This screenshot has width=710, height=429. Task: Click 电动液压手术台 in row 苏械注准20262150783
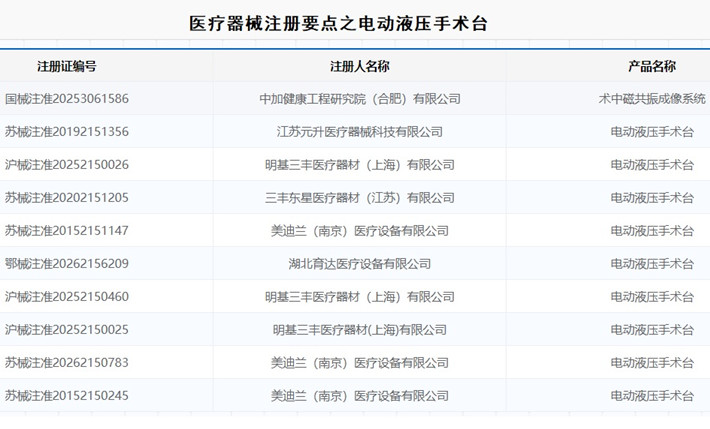652,363
